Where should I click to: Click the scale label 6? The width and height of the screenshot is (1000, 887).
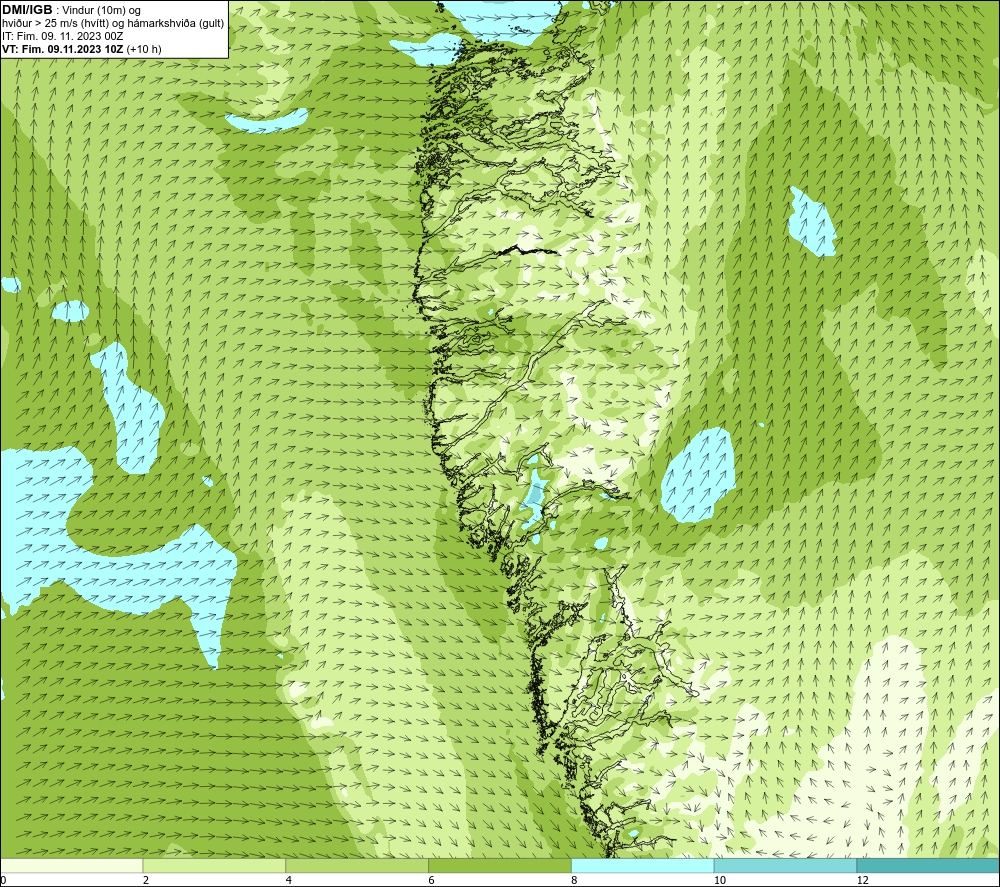click(x=432, y=880)
